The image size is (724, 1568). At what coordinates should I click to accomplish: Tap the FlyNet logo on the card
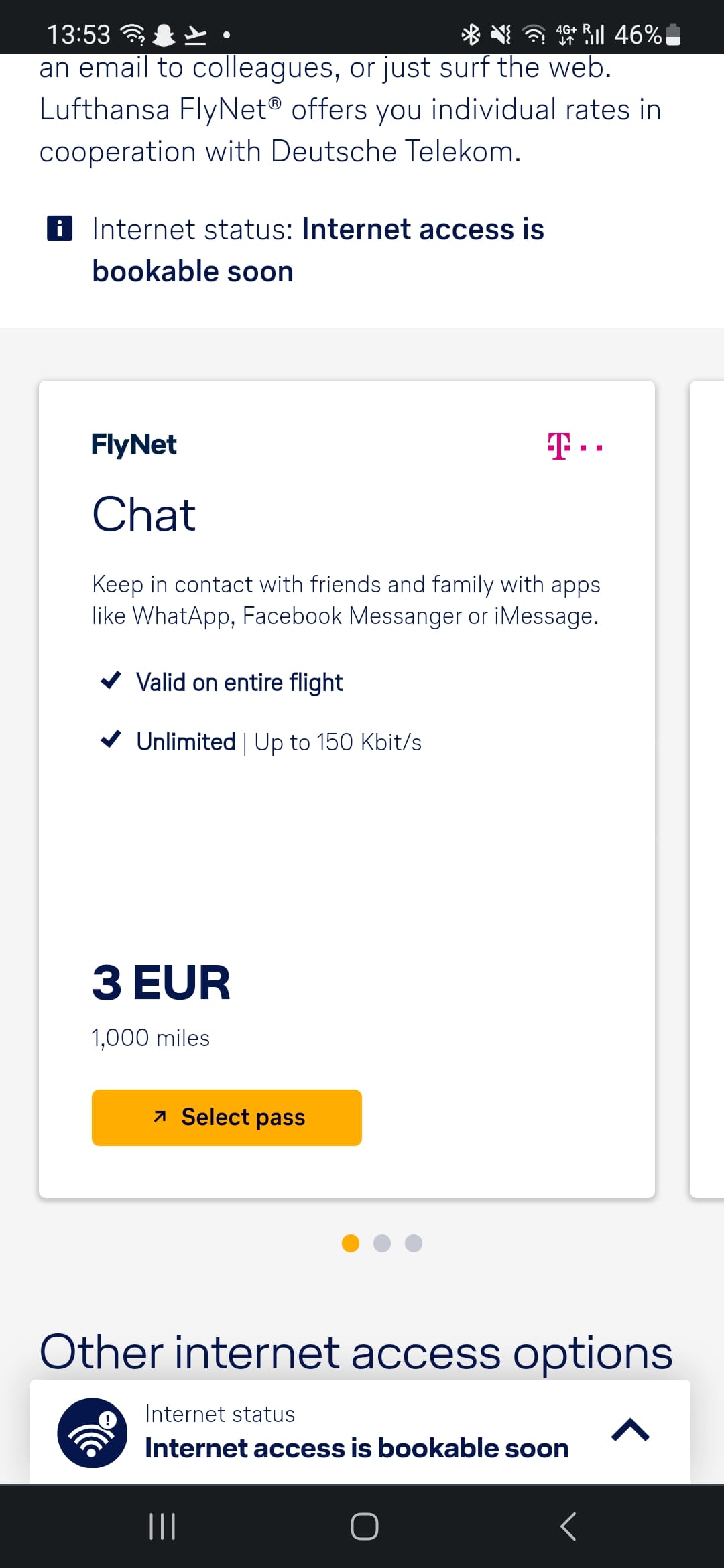pyautogui.click(x=133, y=444)
